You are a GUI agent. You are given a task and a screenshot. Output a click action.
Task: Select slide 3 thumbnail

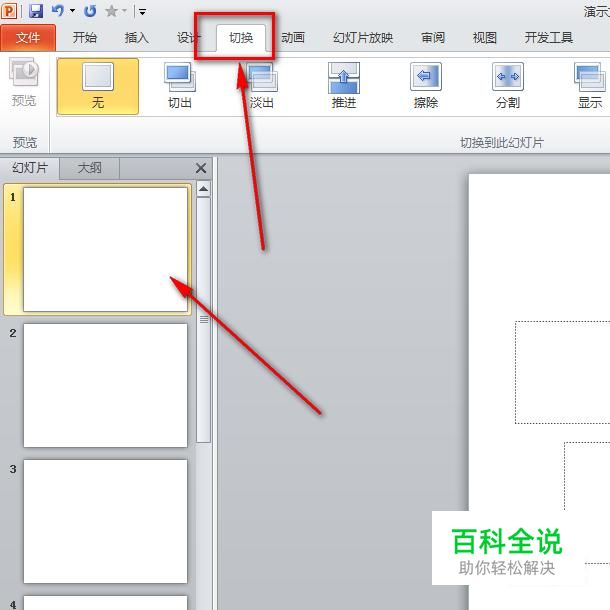tap(105, 521)
